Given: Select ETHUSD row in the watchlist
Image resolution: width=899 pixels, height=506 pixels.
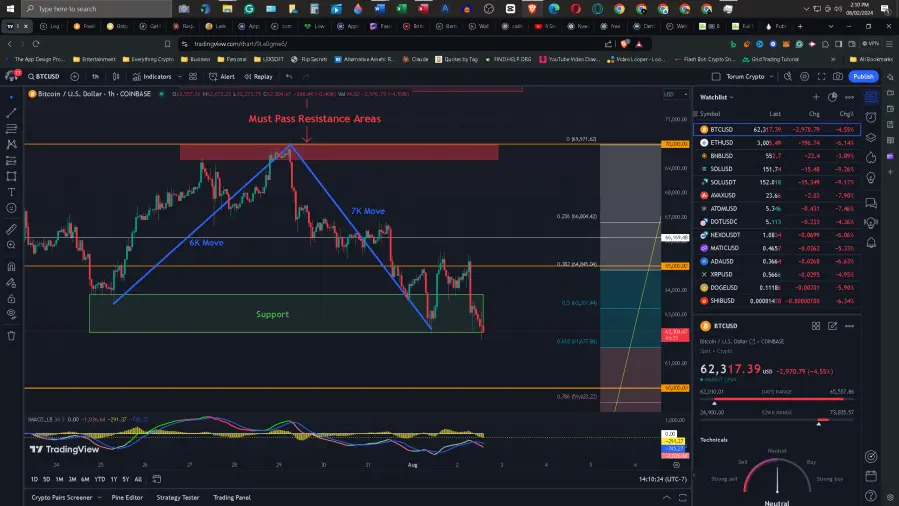Looking at the screenshot, I should (x=777, y=143).
